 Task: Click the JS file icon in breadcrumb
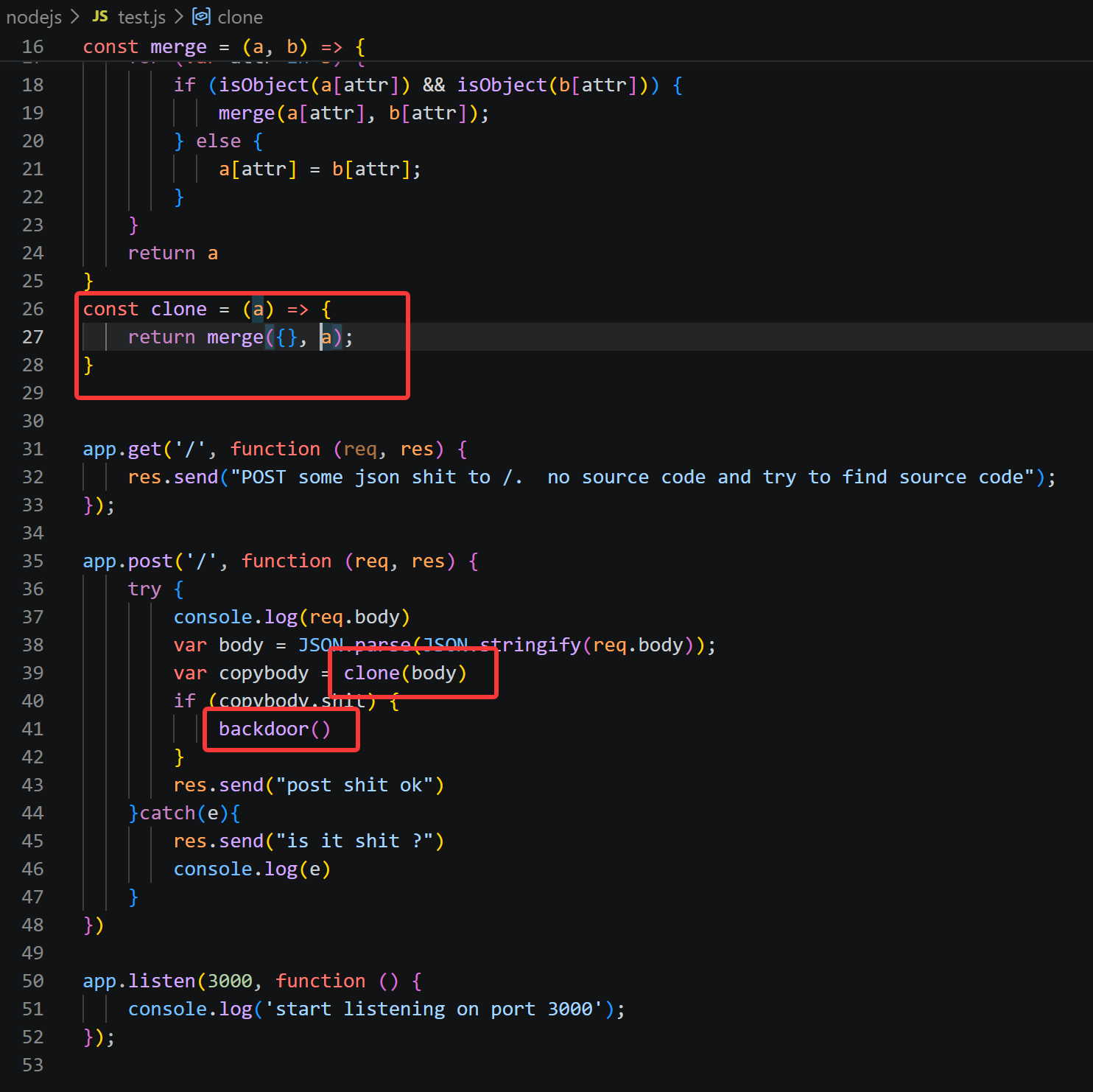(x=100, y=16)
